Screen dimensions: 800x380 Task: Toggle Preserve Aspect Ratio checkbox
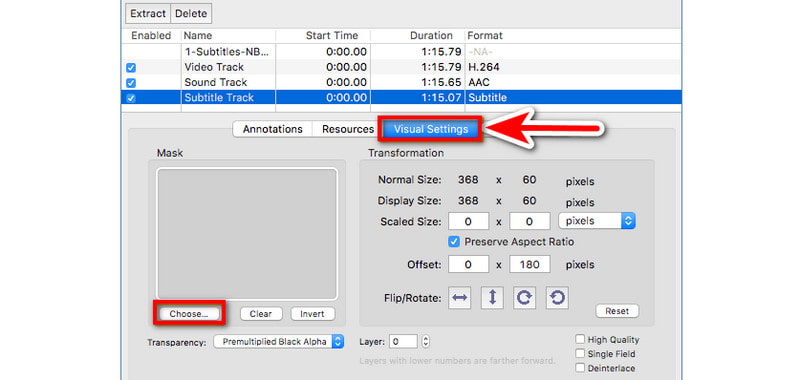(x=453, y=242)
